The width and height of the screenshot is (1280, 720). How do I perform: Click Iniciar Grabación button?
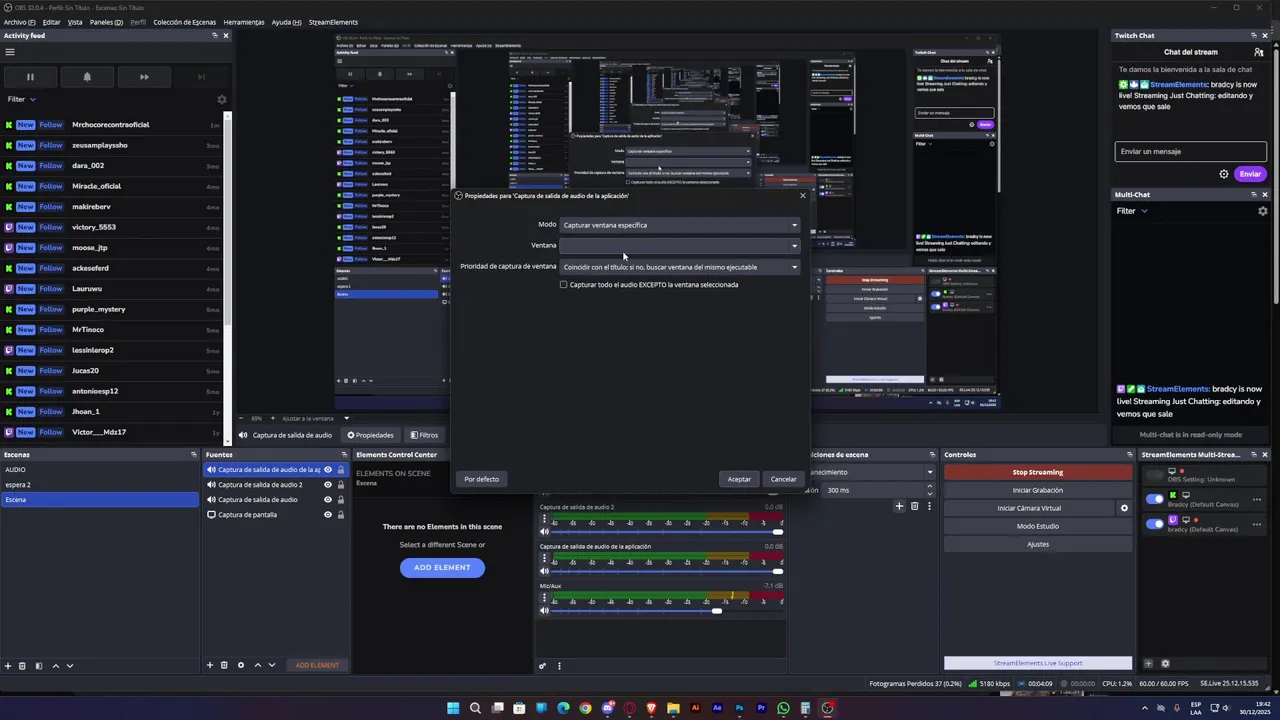pyautogui.click(x=1038, y=490)
